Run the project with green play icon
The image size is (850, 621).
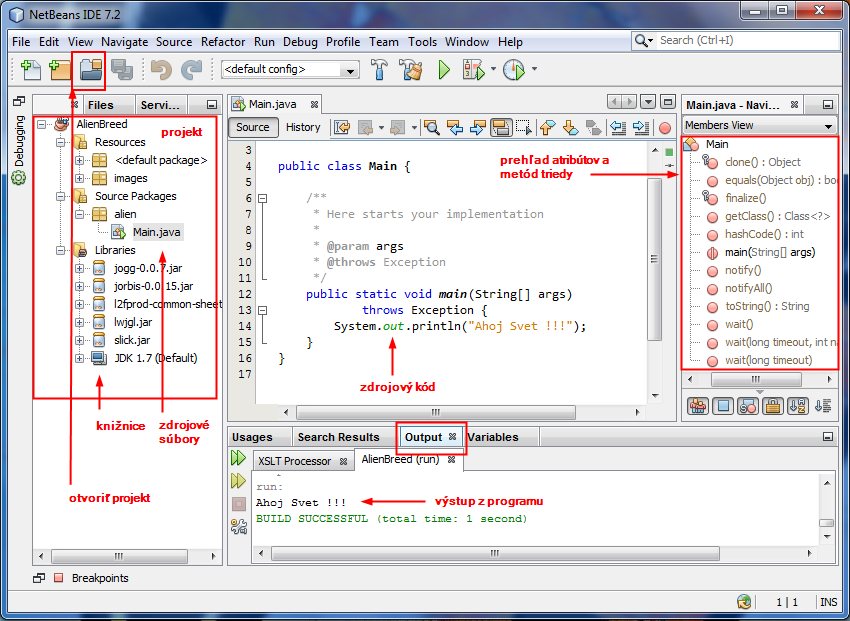click(444, 69)
